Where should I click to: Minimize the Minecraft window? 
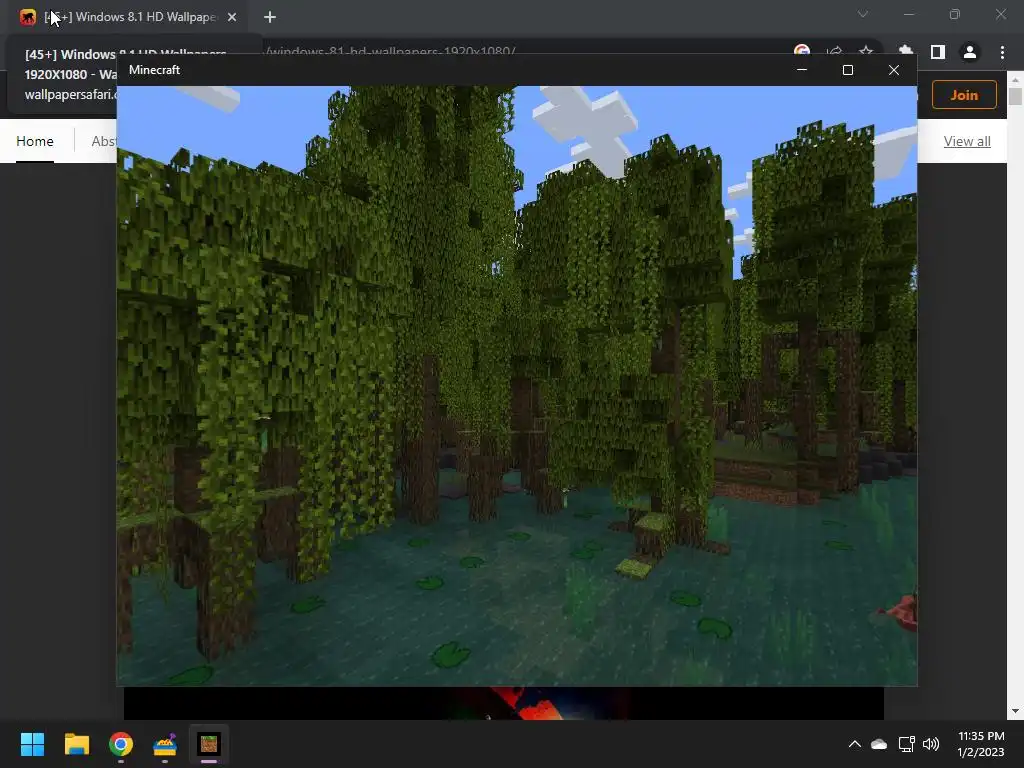coord(802,70)
